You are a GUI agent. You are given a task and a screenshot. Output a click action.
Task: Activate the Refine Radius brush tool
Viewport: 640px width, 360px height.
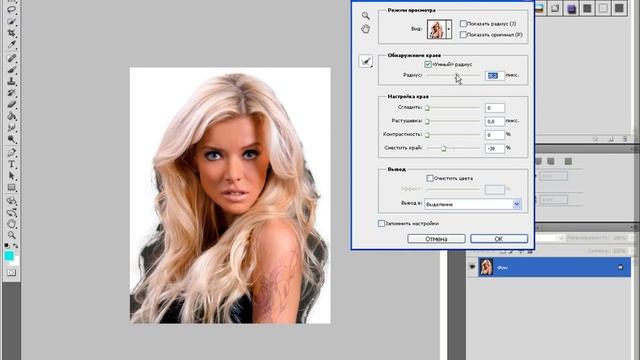click(365, 61)
